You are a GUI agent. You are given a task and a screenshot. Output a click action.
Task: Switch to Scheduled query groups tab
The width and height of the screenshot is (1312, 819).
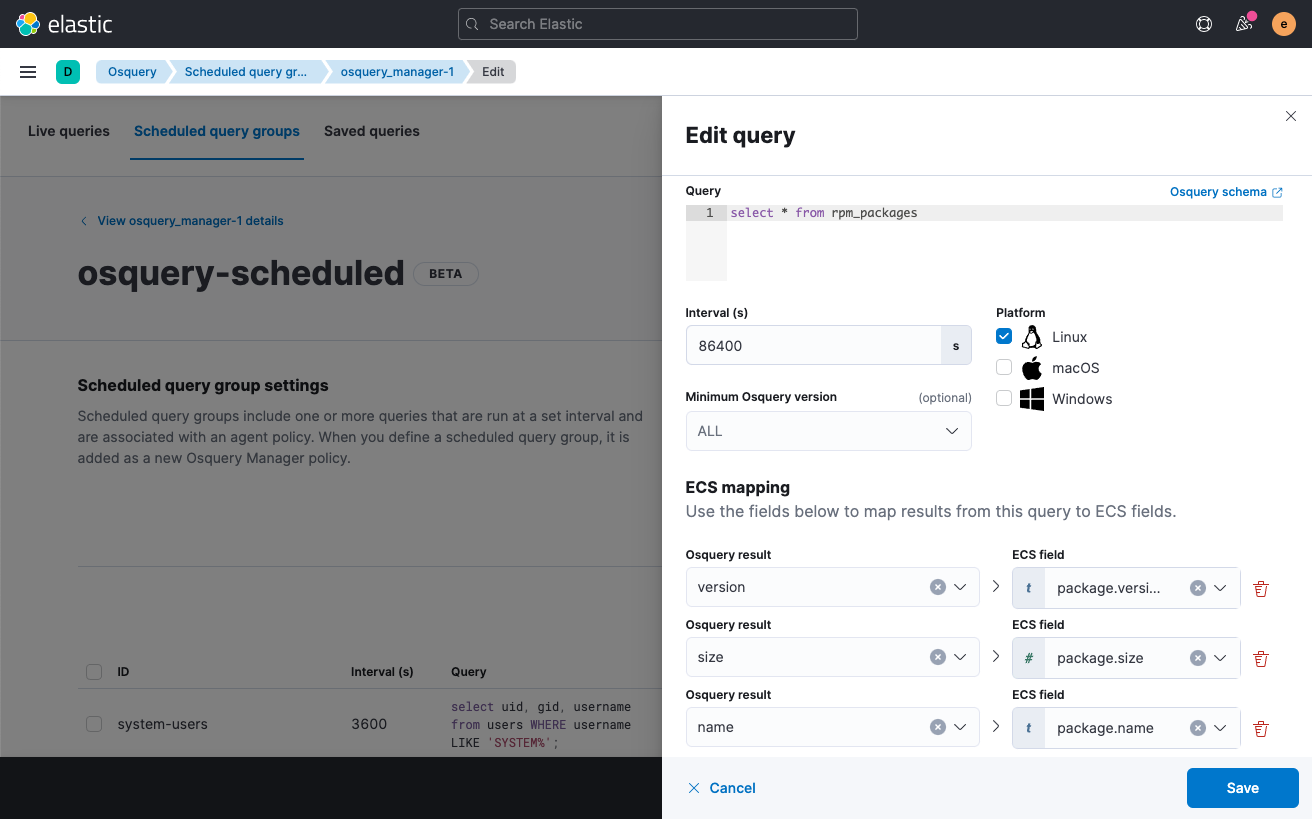click(217, 131)
